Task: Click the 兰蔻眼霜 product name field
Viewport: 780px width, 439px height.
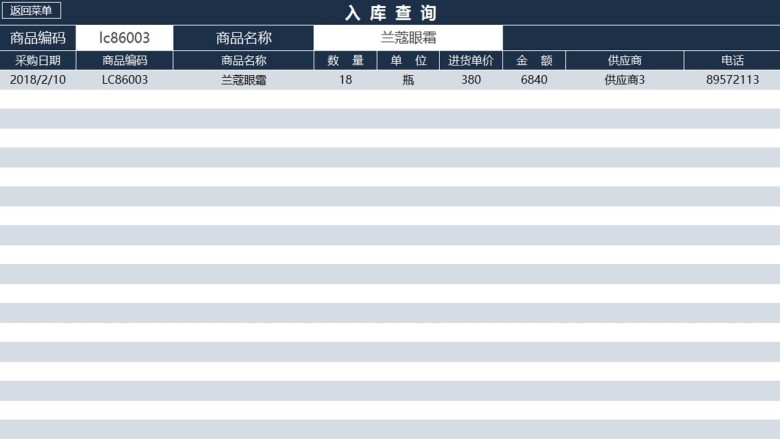Action: coord(408,38)
